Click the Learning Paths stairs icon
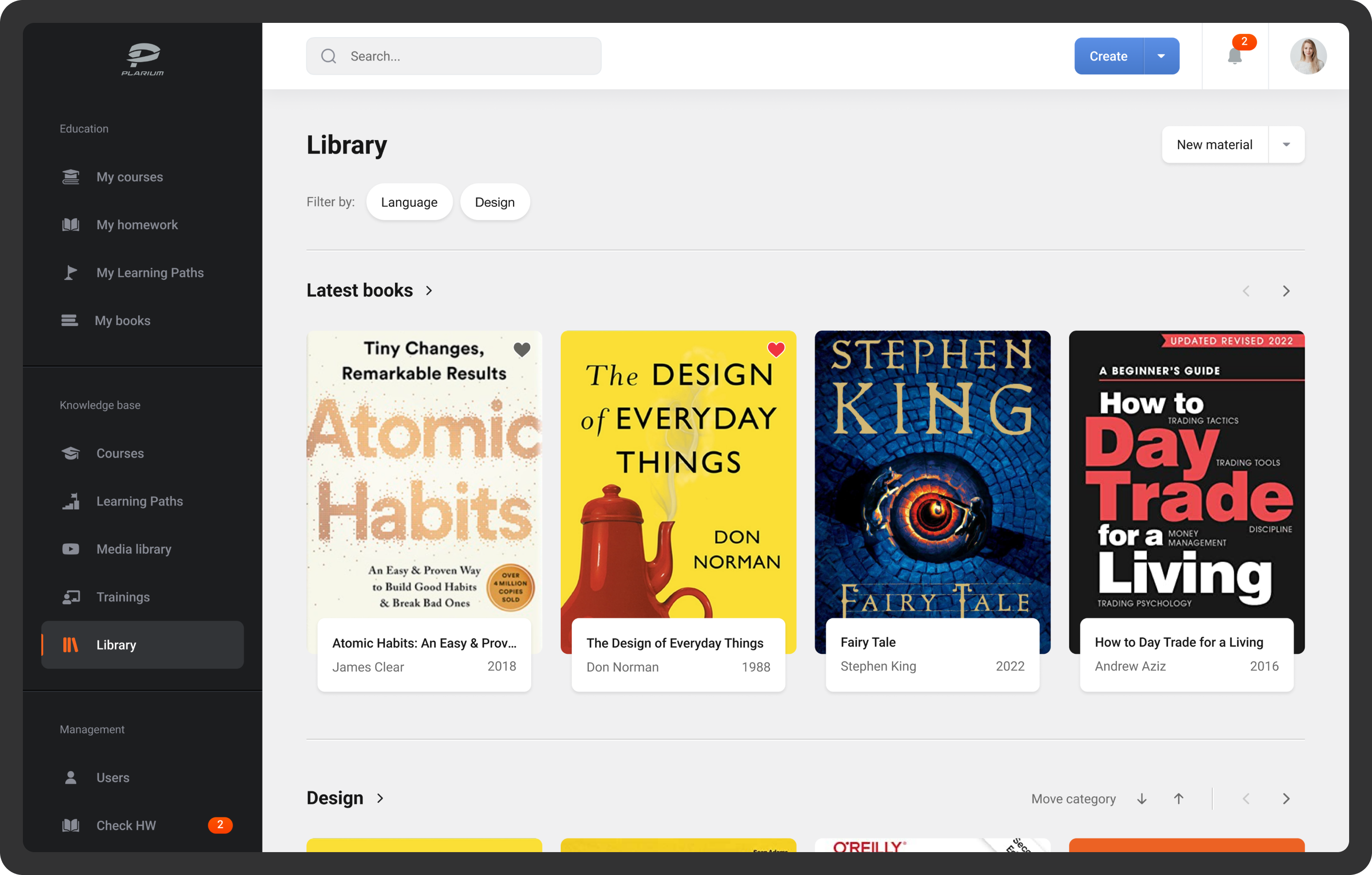The height and width of the screenshot is (875, 1372). 71,501
